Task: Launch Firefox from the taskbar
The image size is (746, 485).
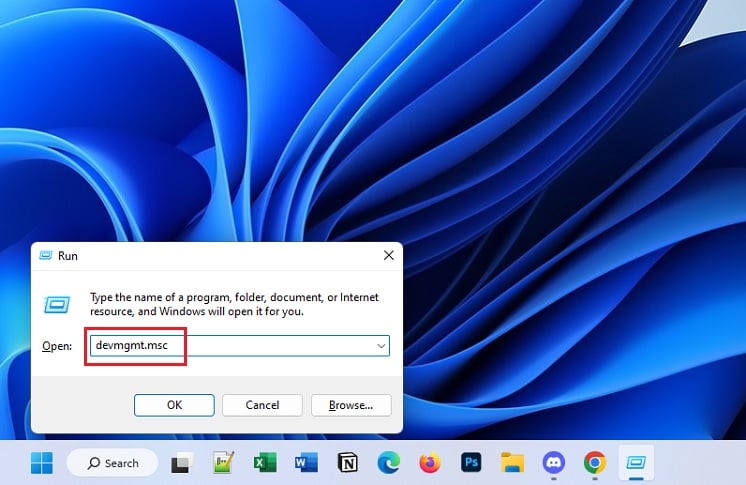Action: pyautogui.click(x=430, y=463)
